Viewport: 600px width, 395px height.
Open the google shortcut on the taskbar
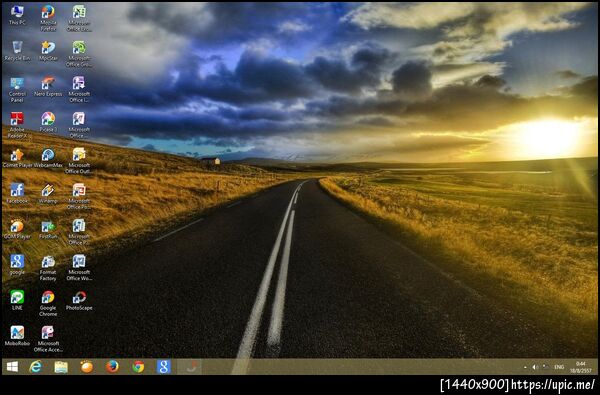[x=163, y=367]
